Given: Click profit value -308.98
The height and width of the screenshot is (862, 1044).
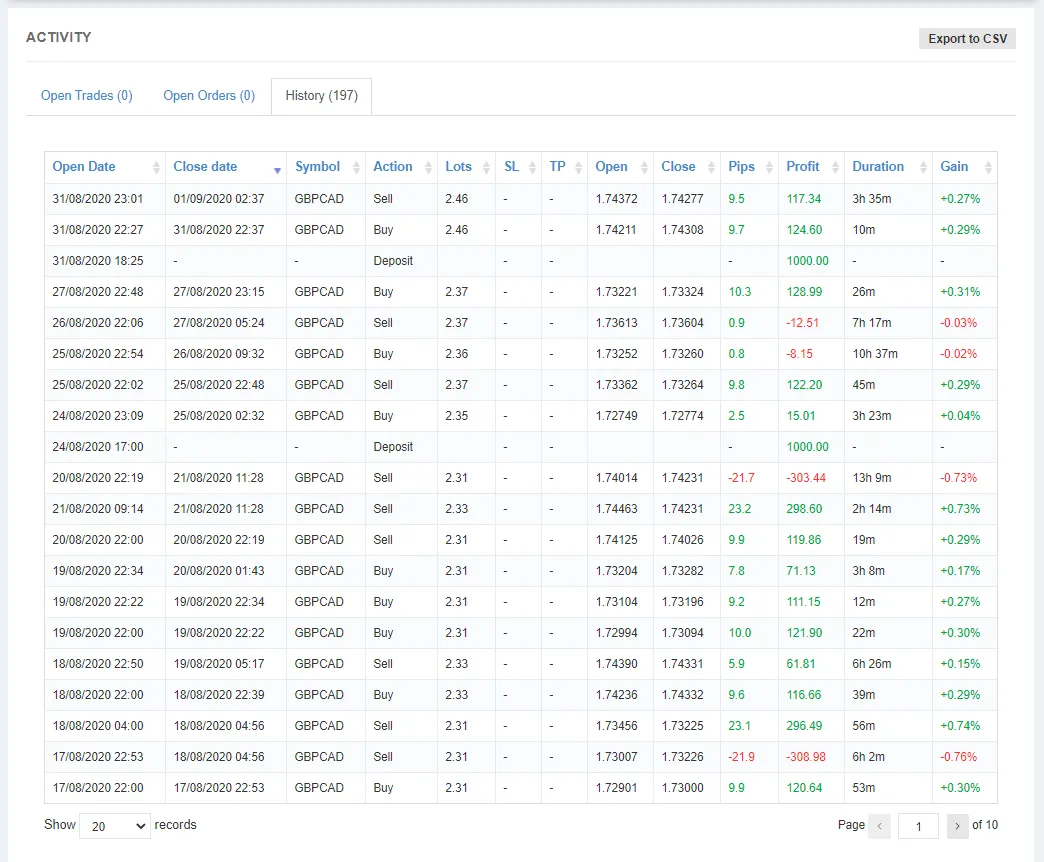Looking at the screenshot, I should pos(806,757).
